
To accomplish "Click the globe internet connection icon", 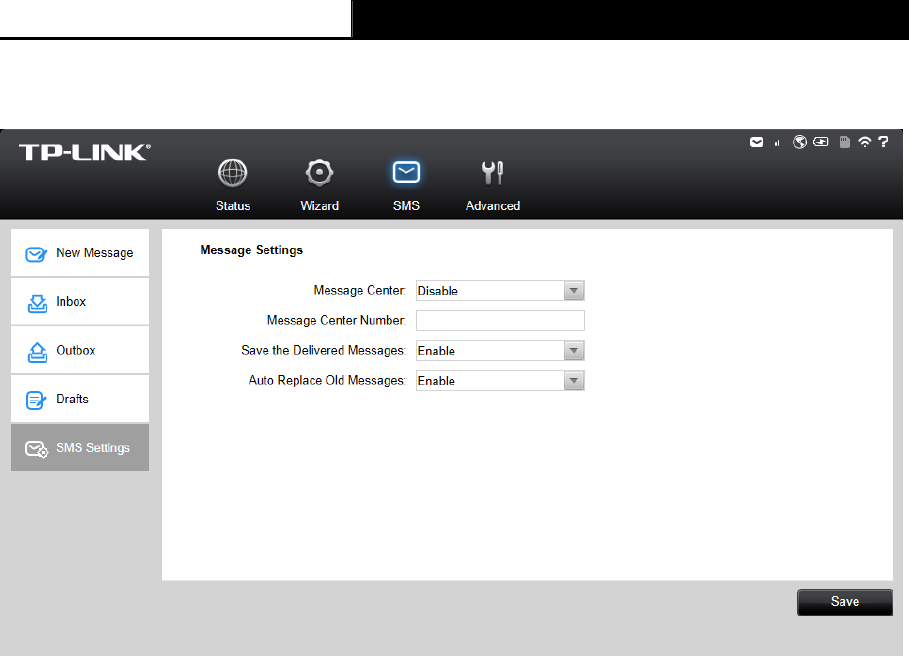I will click(799, 142).
